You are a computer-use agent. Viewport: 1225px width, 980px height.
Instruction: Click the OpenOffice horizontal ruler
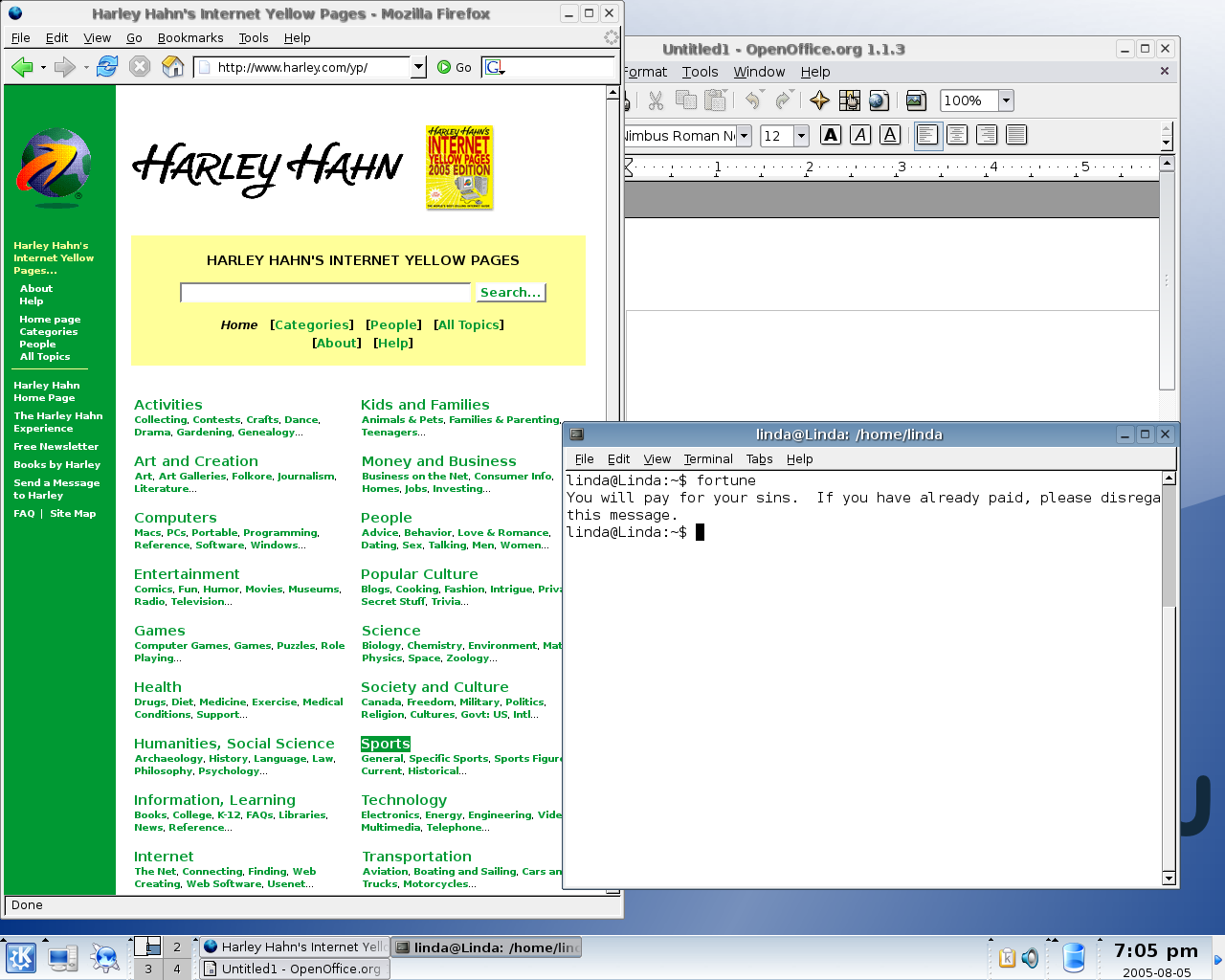(890, 167)
